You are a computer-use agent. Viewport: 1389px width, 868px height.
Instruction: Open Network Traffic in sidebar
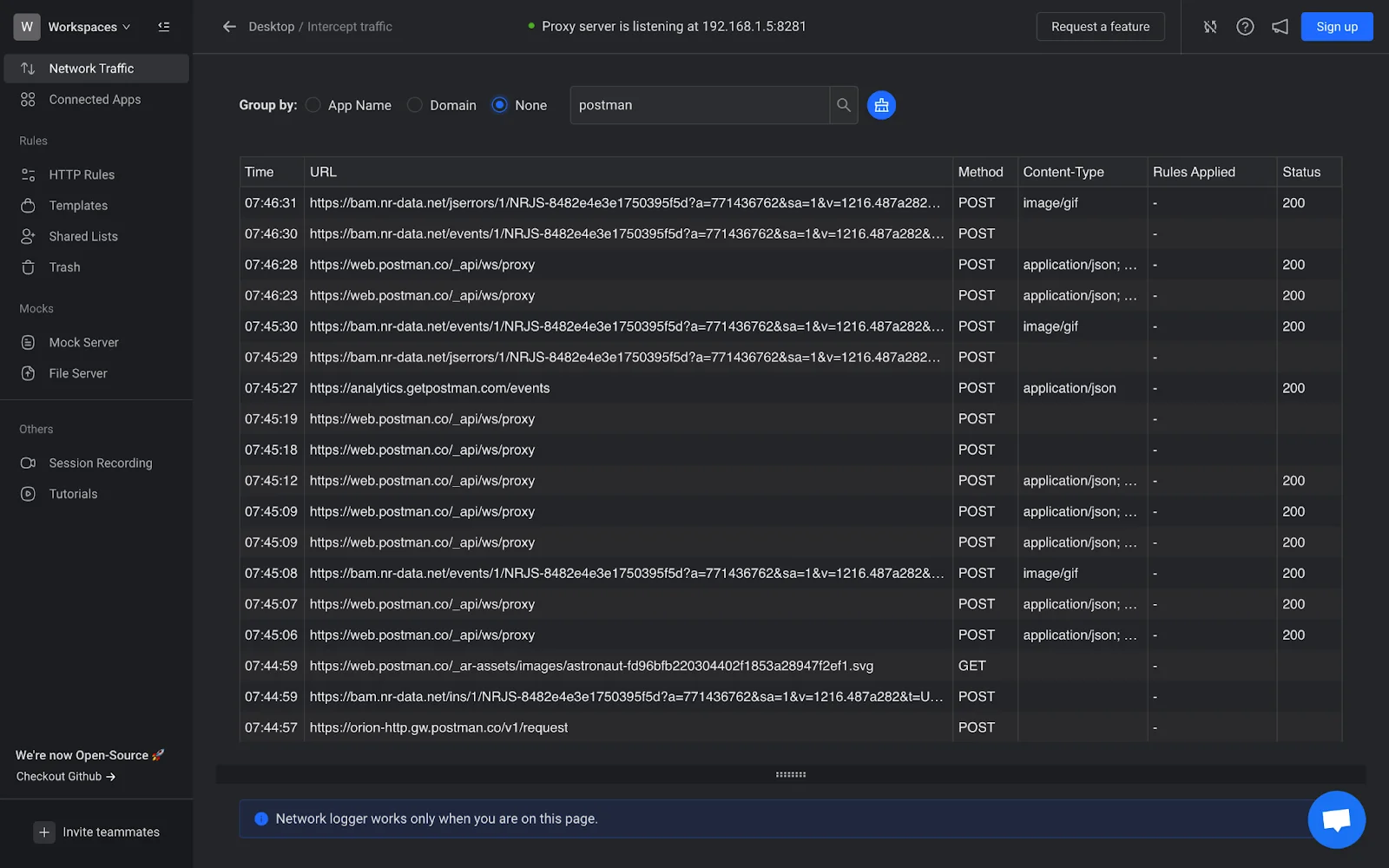pos(96,69)
